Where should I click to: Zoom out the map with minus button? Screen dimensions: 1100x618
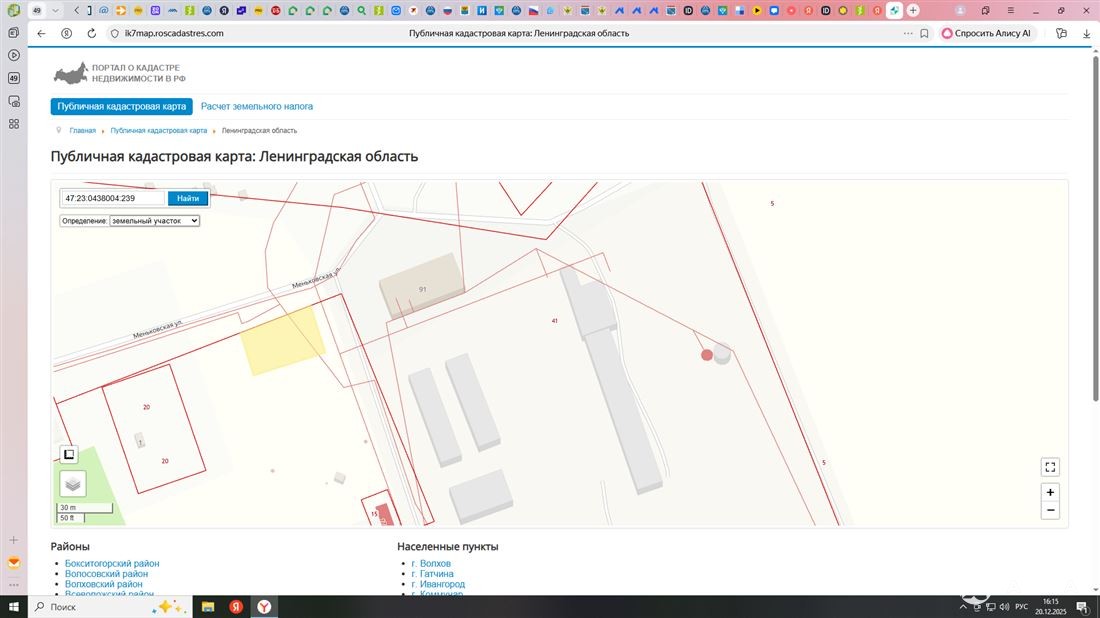[1050, 510]
